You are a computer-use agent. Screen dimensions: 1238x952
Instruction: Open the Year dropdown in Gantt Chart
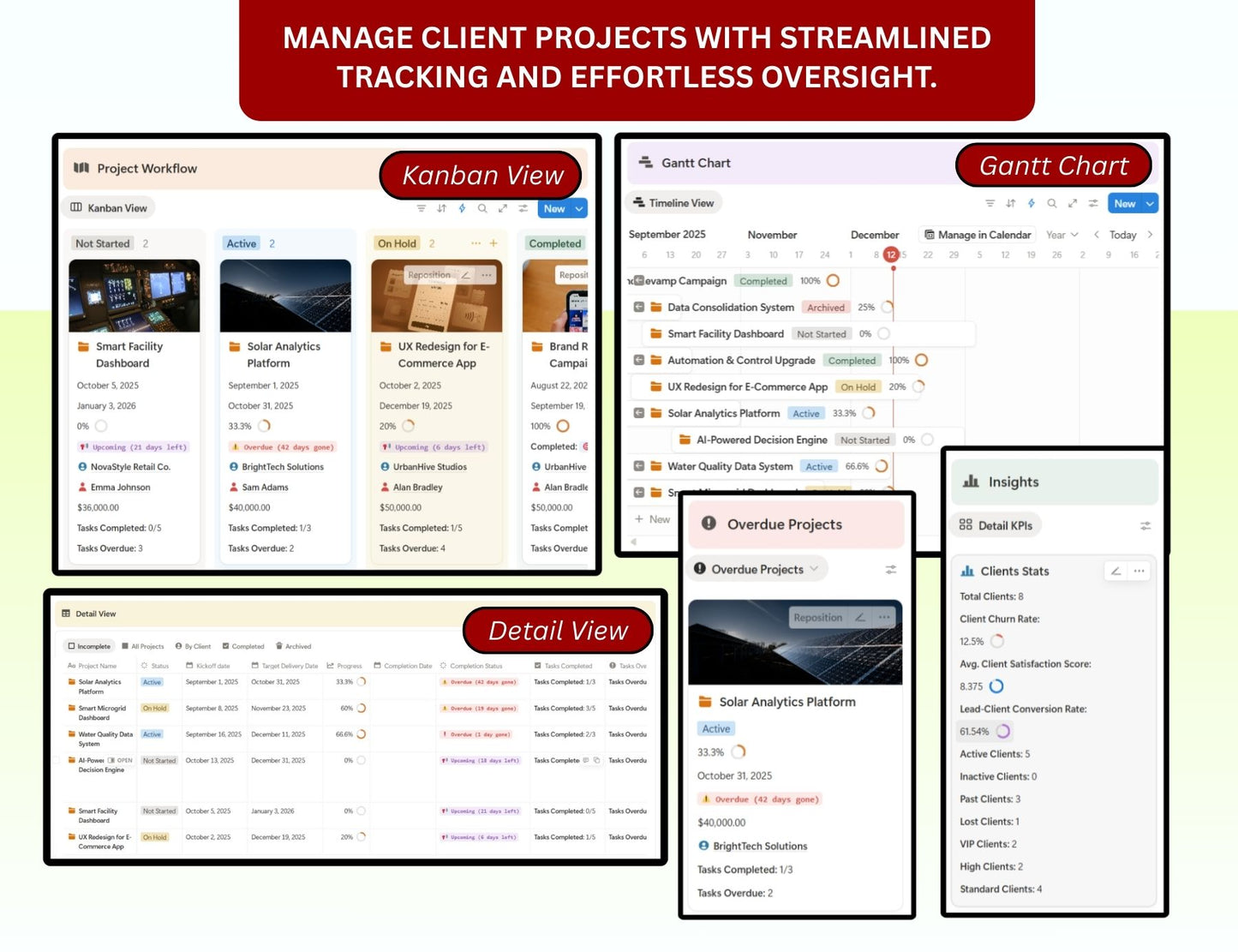point(1061,234)
